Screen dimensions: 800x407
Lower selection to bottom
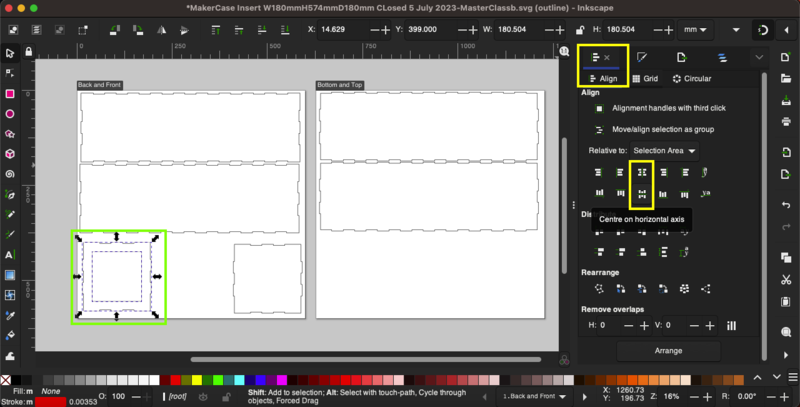[x=285, y=30]
